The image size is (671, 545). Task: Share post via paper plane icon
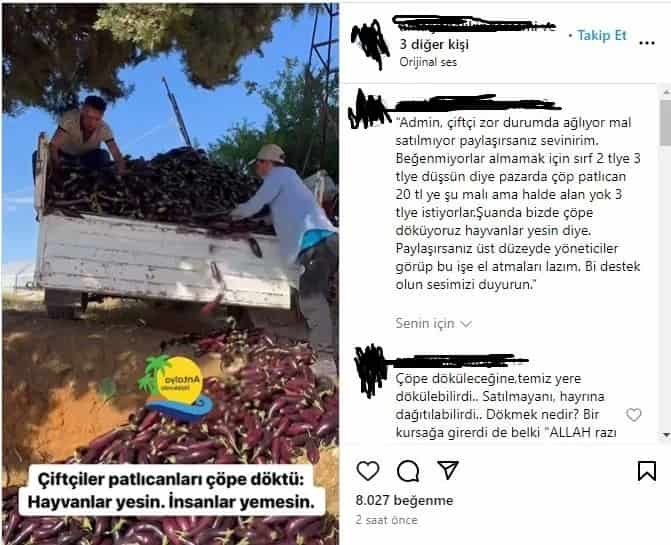coord(448,470)
